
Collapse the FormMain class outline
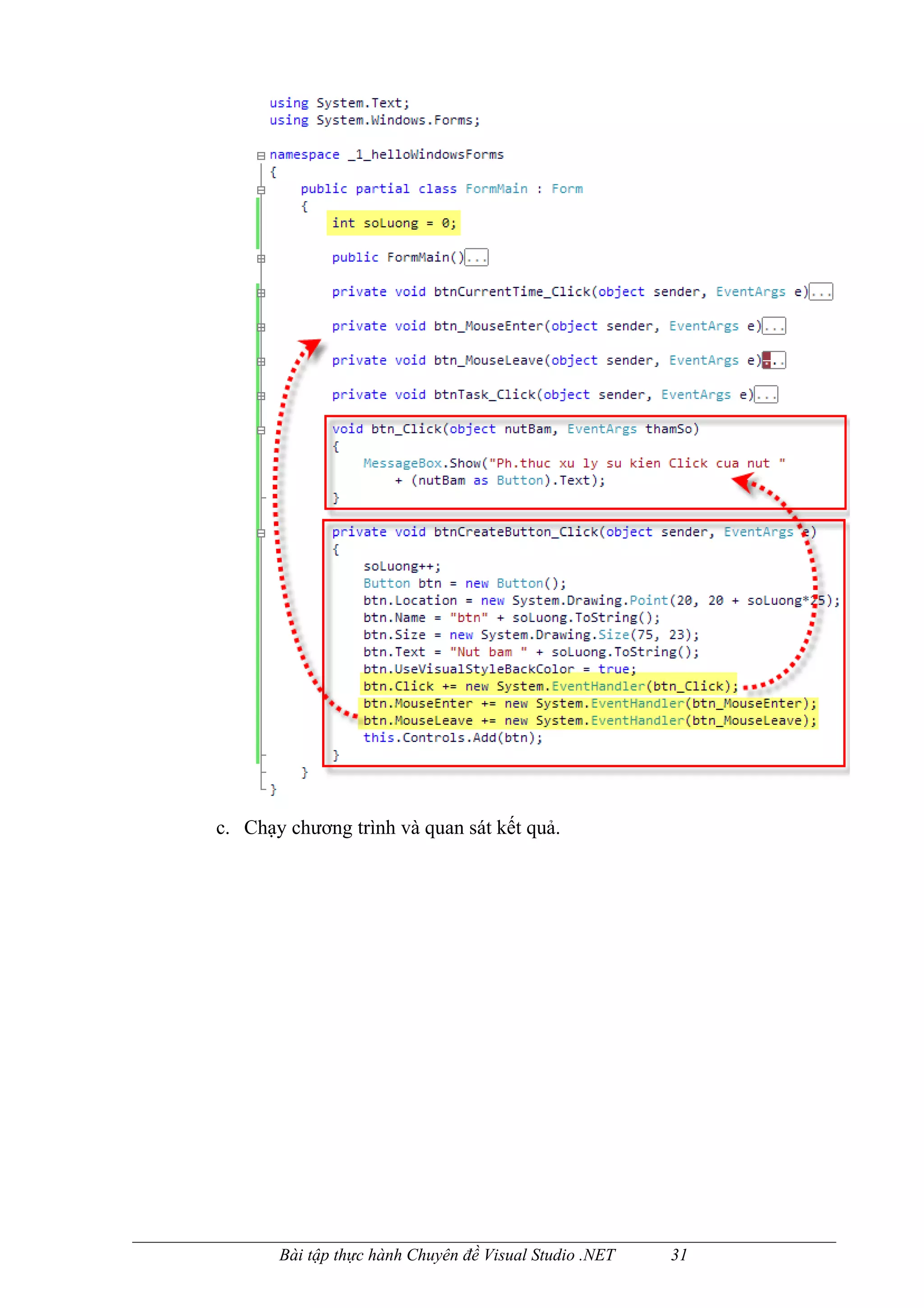(x=261, y=190)
